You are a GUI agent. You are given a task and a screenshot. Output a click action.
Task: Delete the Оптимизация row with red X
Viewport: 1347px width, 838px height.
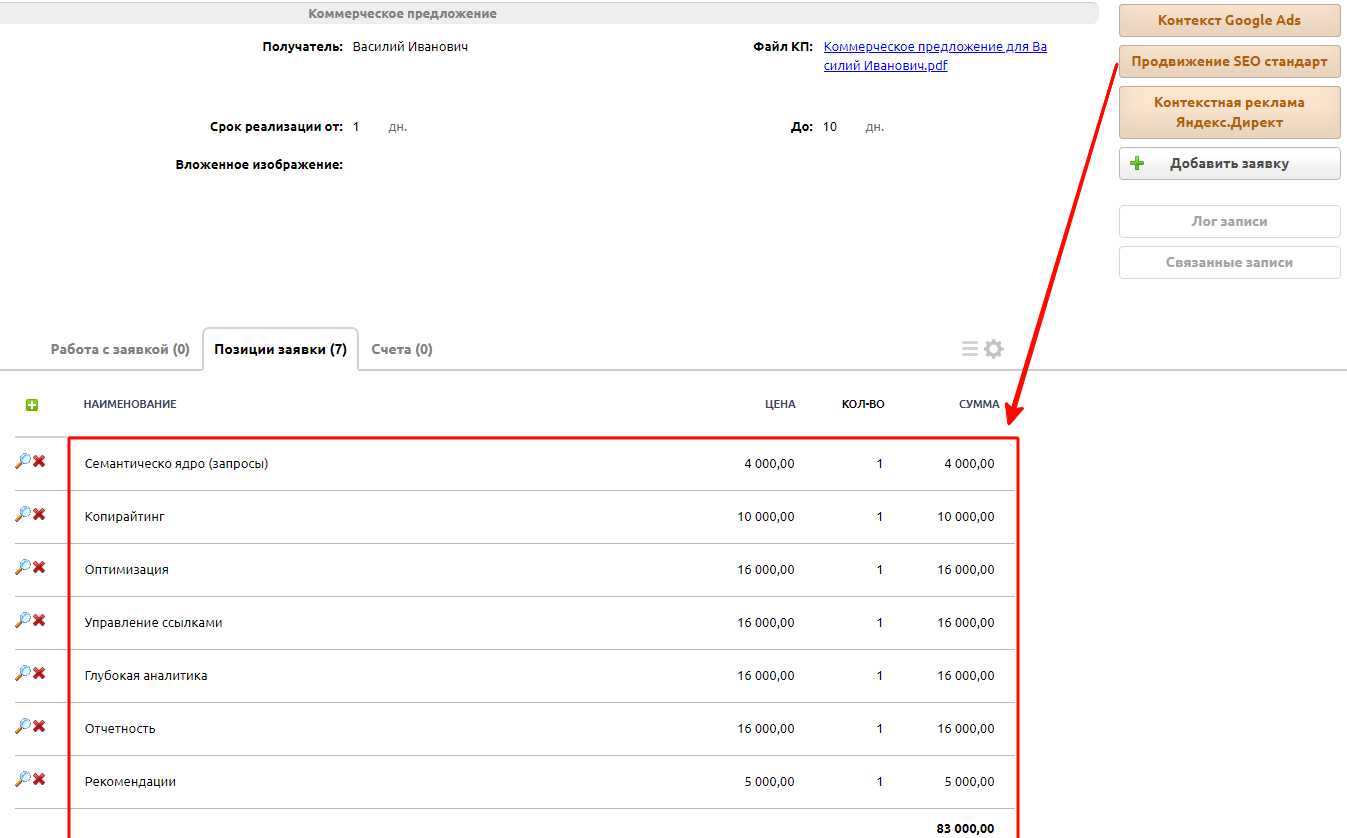tap(39, 567)
